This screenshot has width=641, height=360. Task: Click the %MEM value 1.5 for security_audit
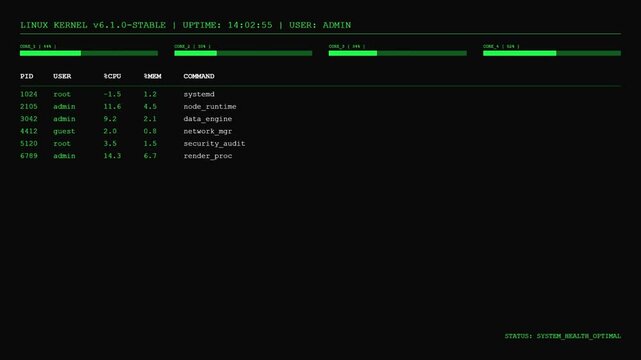150,143
